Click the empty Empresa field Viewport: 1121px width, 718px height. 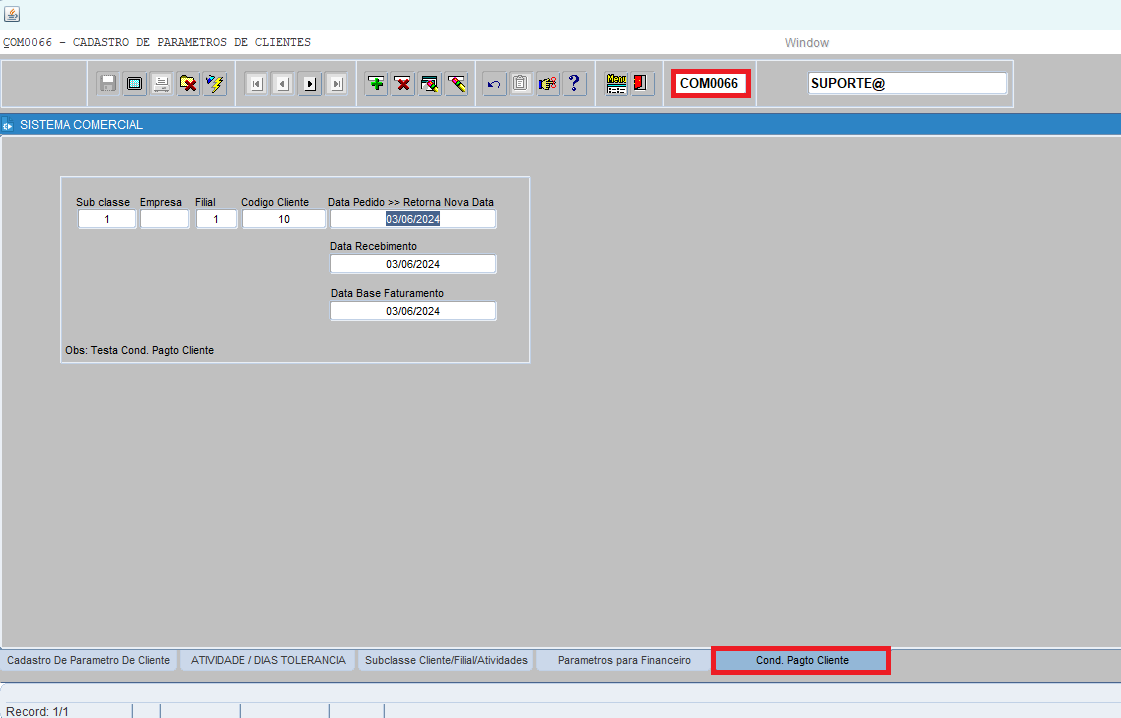pyautogui.click(x=164, y=219)
